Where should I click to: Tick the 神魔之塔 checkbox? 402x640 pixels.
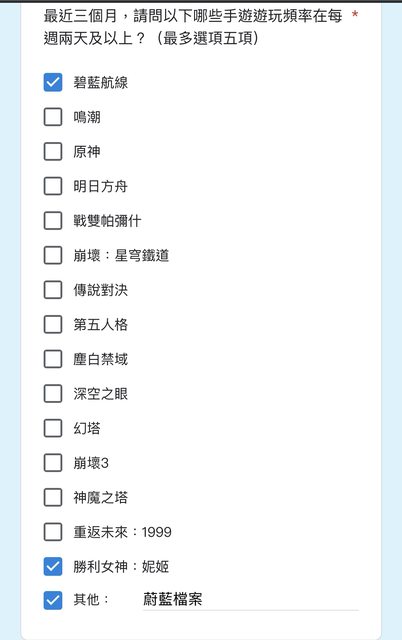tap(53, 498)
